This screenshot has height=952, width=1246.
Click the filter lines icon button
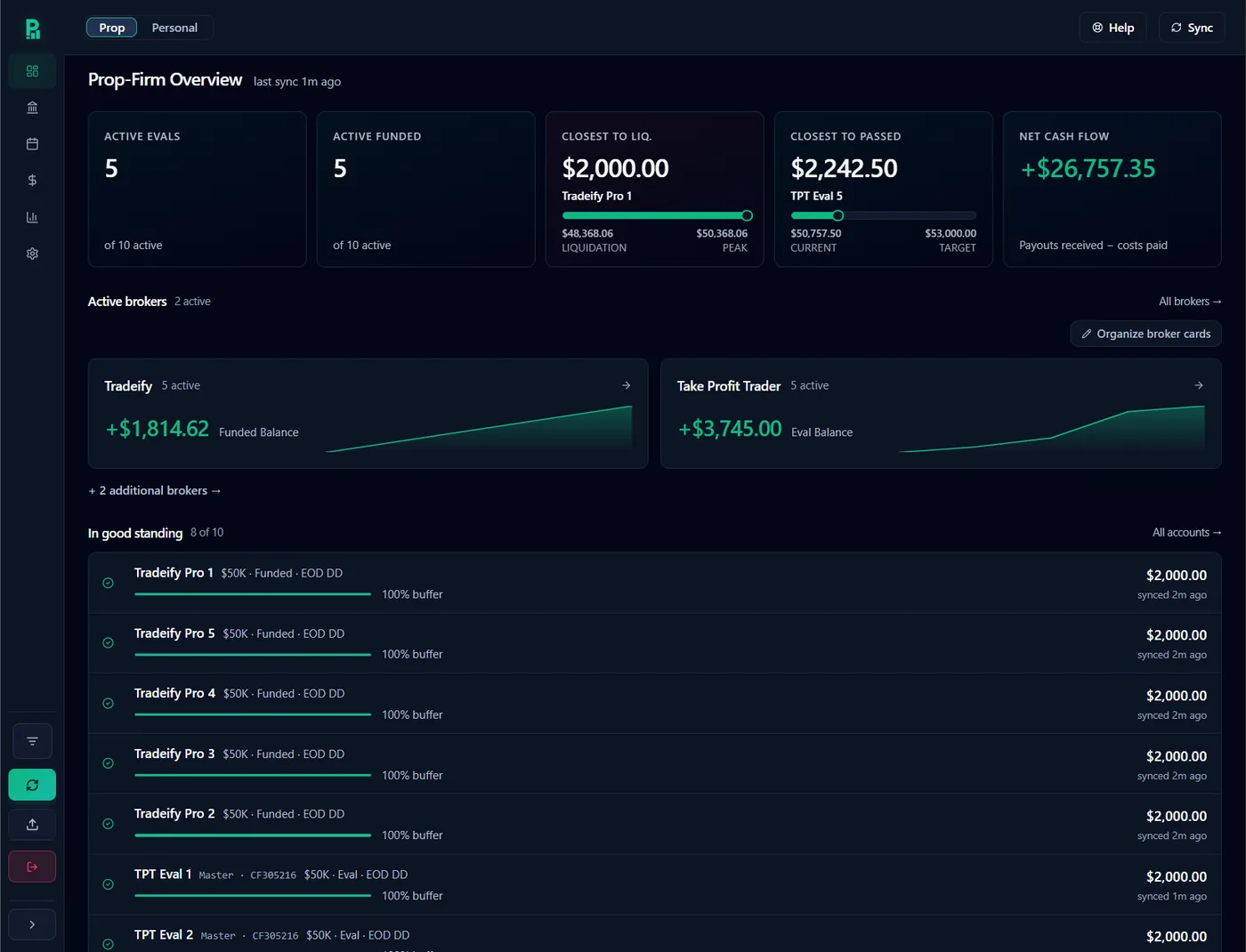[x=32, y=741]
